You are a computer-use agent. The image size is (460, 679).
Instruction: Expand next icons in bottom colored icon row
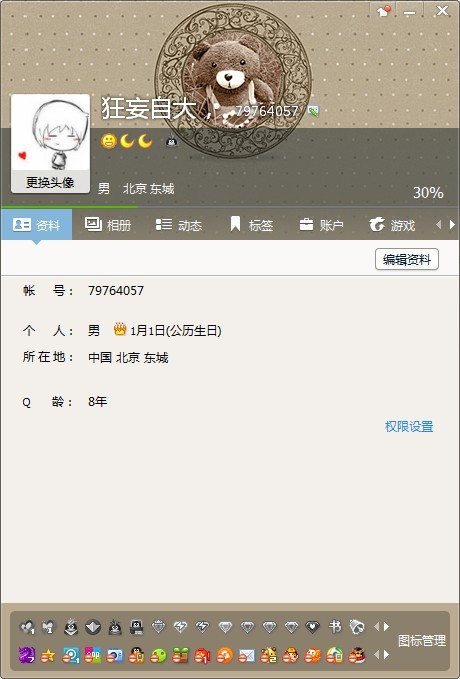[386, 655]
